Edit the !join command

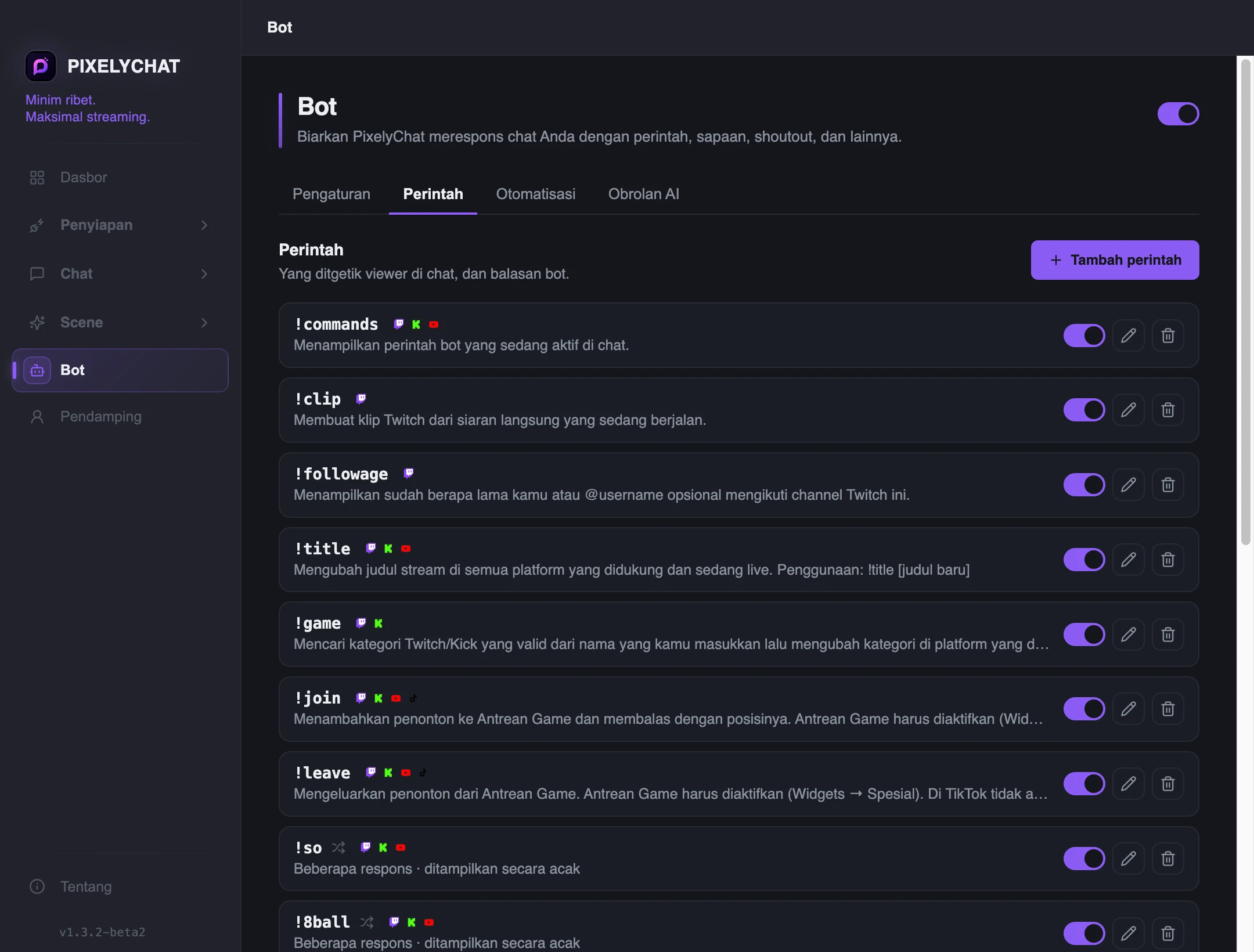pyautogui.click(x=1128, y=709)
